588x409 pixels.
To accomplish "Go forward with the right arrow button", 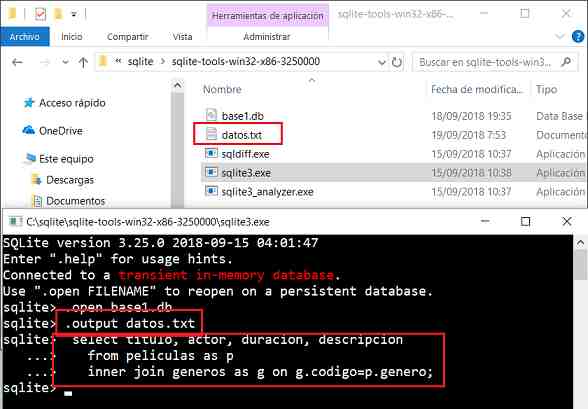I will 44,62.
